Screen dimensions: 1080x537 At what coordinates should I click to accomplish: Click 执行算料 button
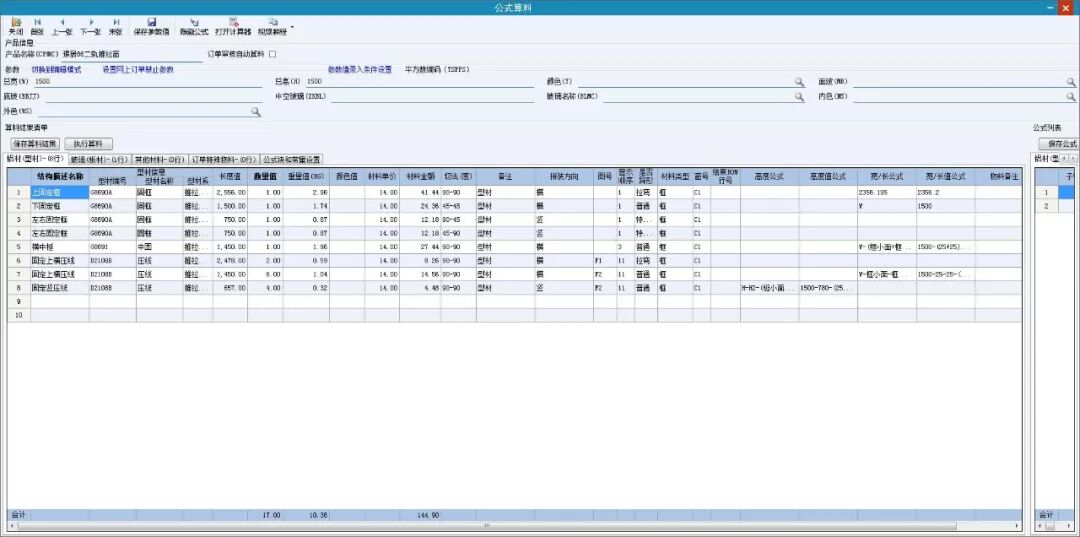click(88, 144)
